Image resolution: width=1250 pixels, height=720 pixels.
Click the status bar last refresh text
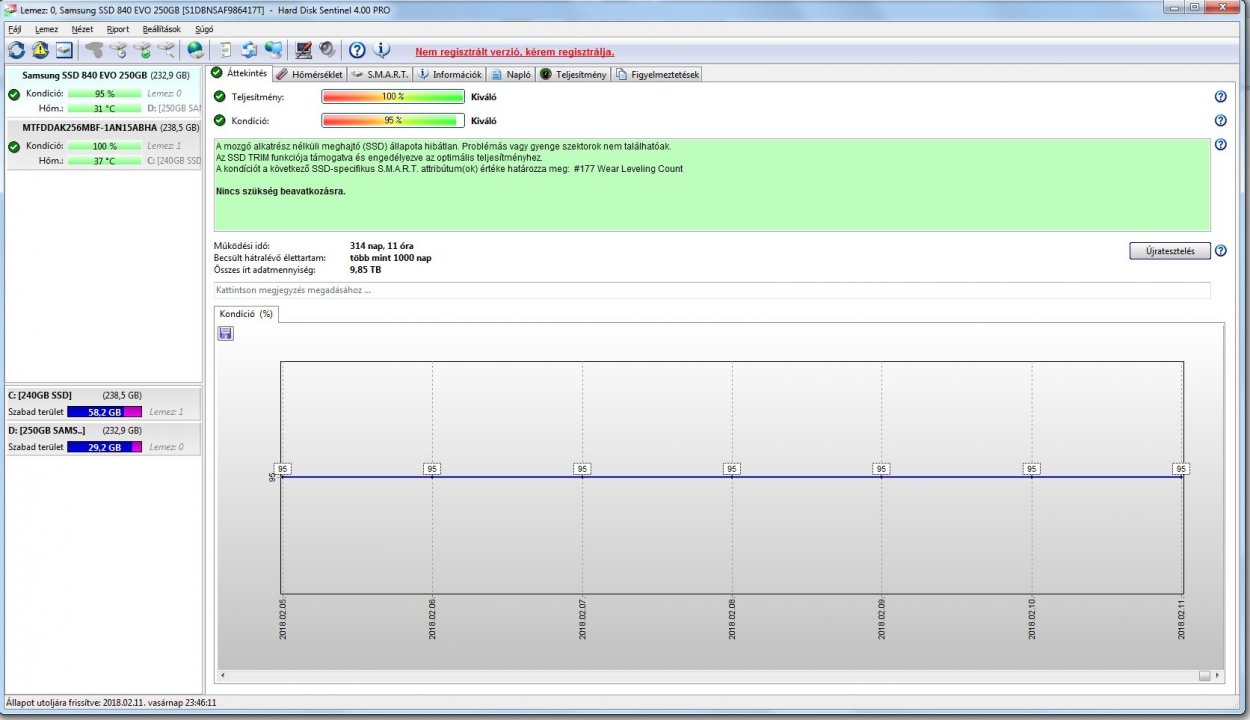point(112,703)
